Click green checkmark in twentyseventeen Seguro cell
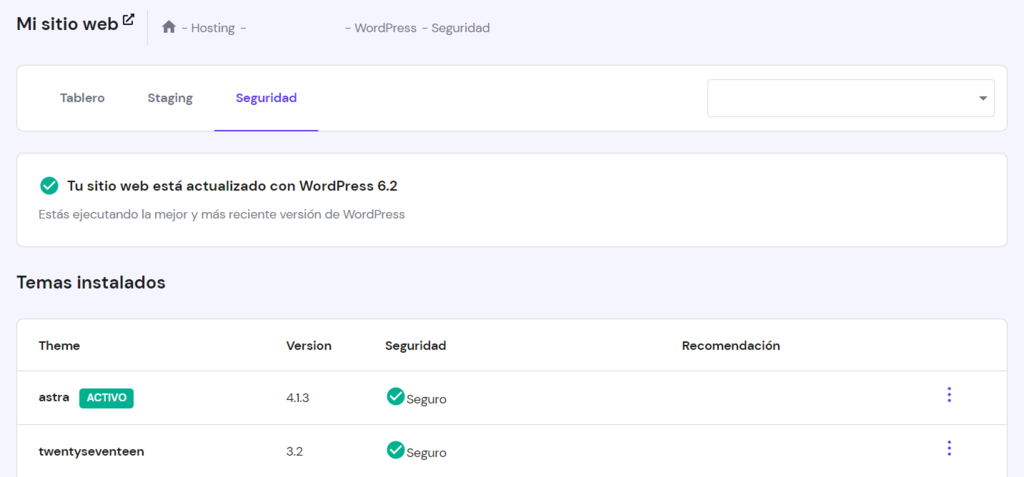This screenshot has width=1024, height=477. click(x=395, y=450)
